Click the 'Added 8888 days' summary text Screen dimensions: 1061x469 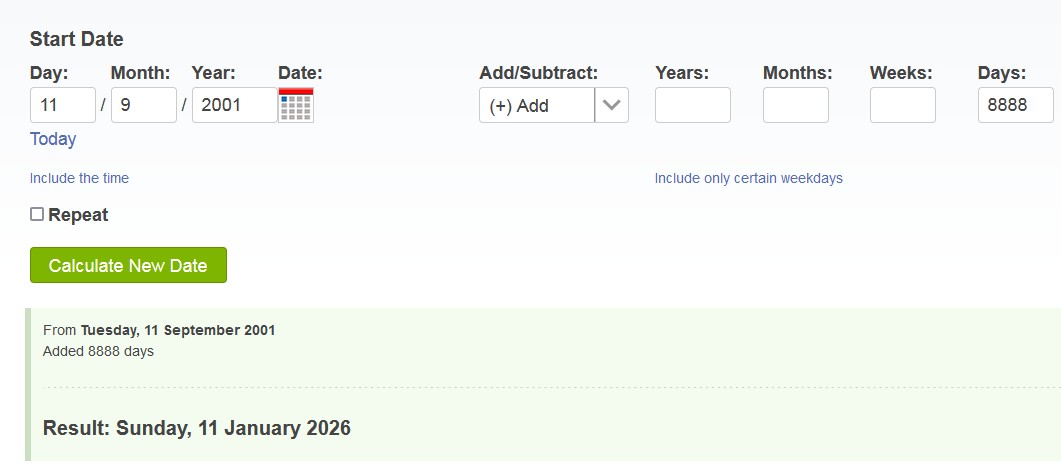tap(98, 351)
